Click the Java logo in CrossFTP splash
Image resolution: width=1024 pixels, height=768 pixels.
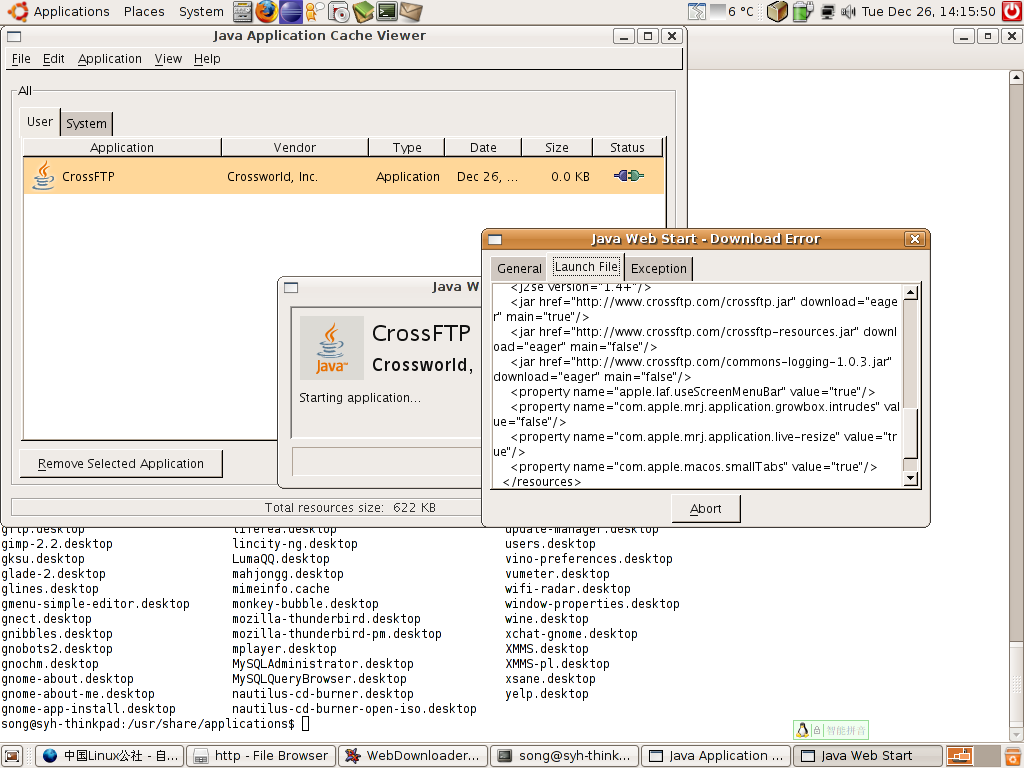pos(331,348)
